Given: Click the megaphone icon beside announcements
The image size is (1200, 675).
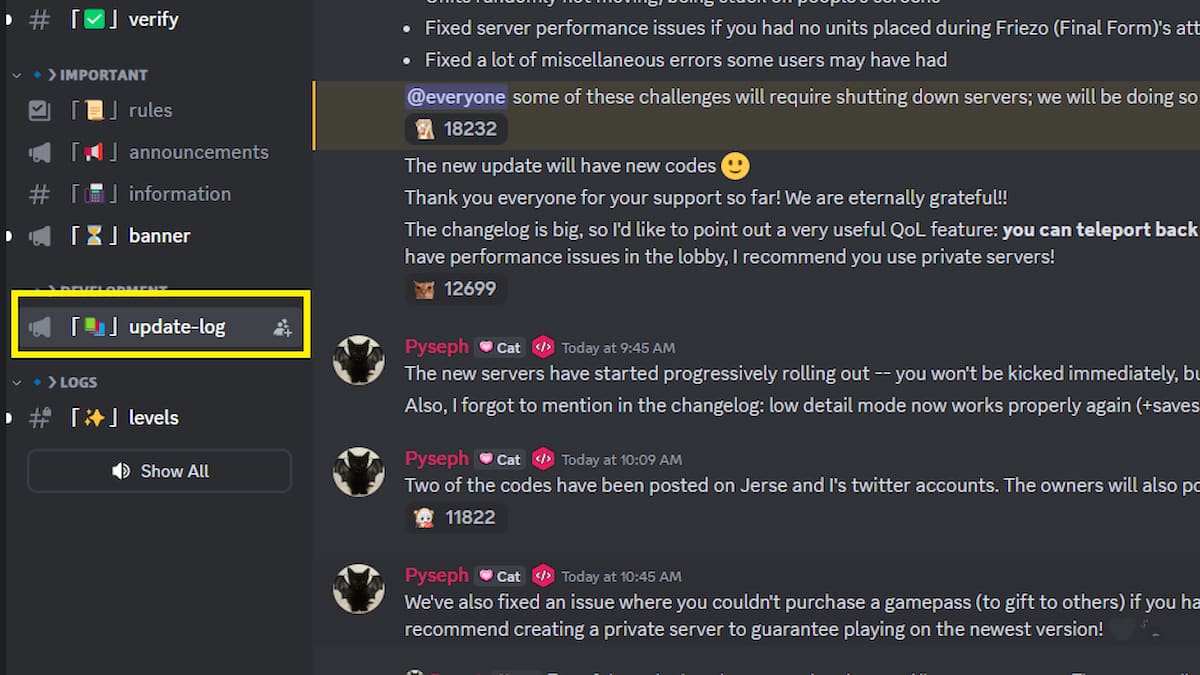Looking at the screenshot, I should 39,152.
